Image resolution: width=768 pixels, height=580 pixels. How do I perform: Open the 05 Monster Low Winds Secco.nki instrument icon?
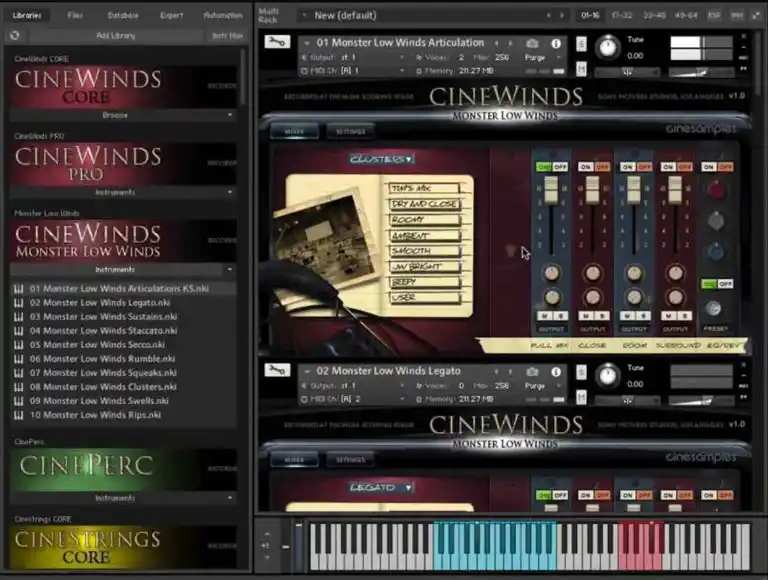tap(19, 345)
